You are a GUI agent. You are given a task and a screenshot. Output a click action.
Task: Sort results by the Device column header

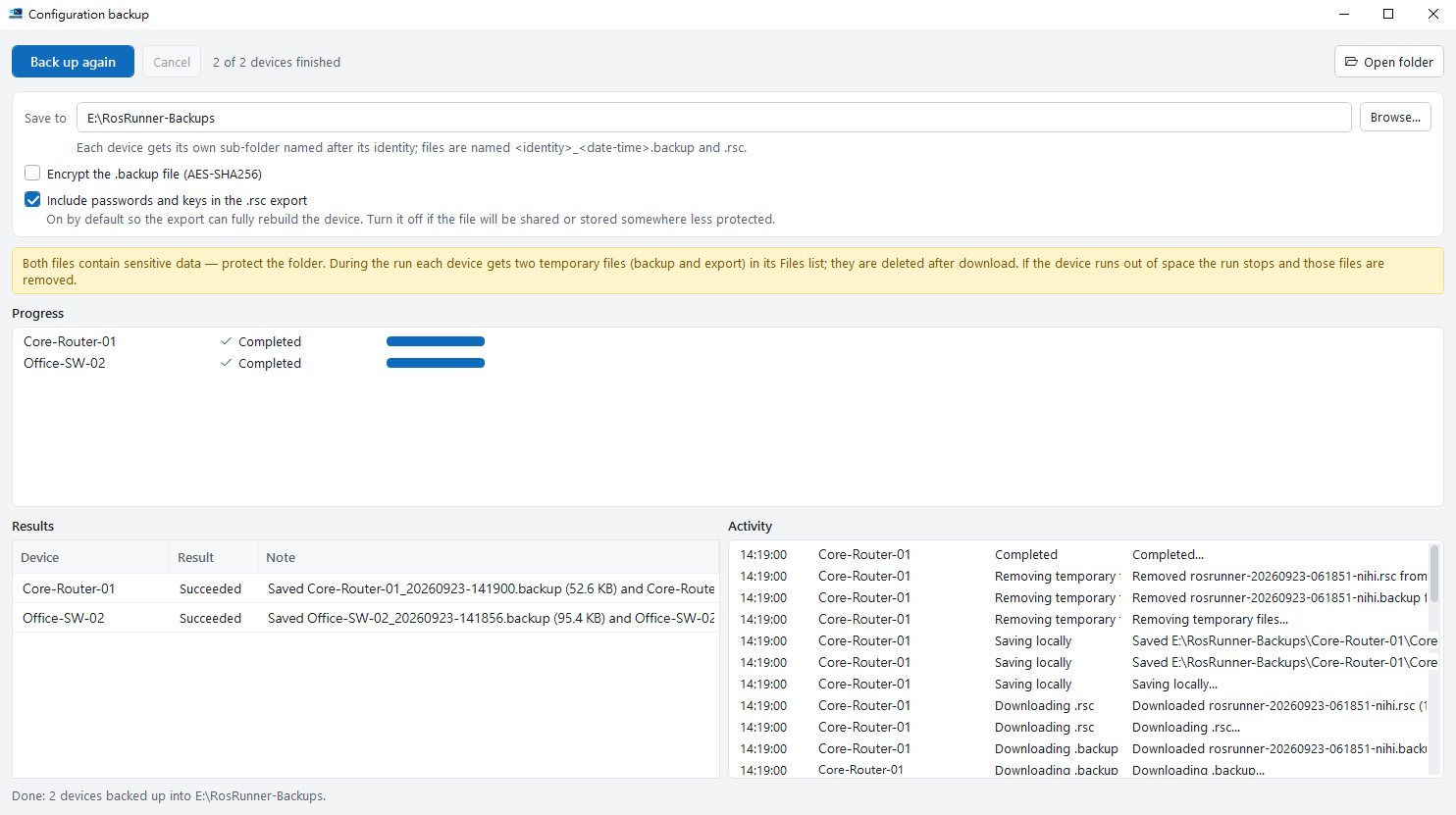tap(90, 557)
